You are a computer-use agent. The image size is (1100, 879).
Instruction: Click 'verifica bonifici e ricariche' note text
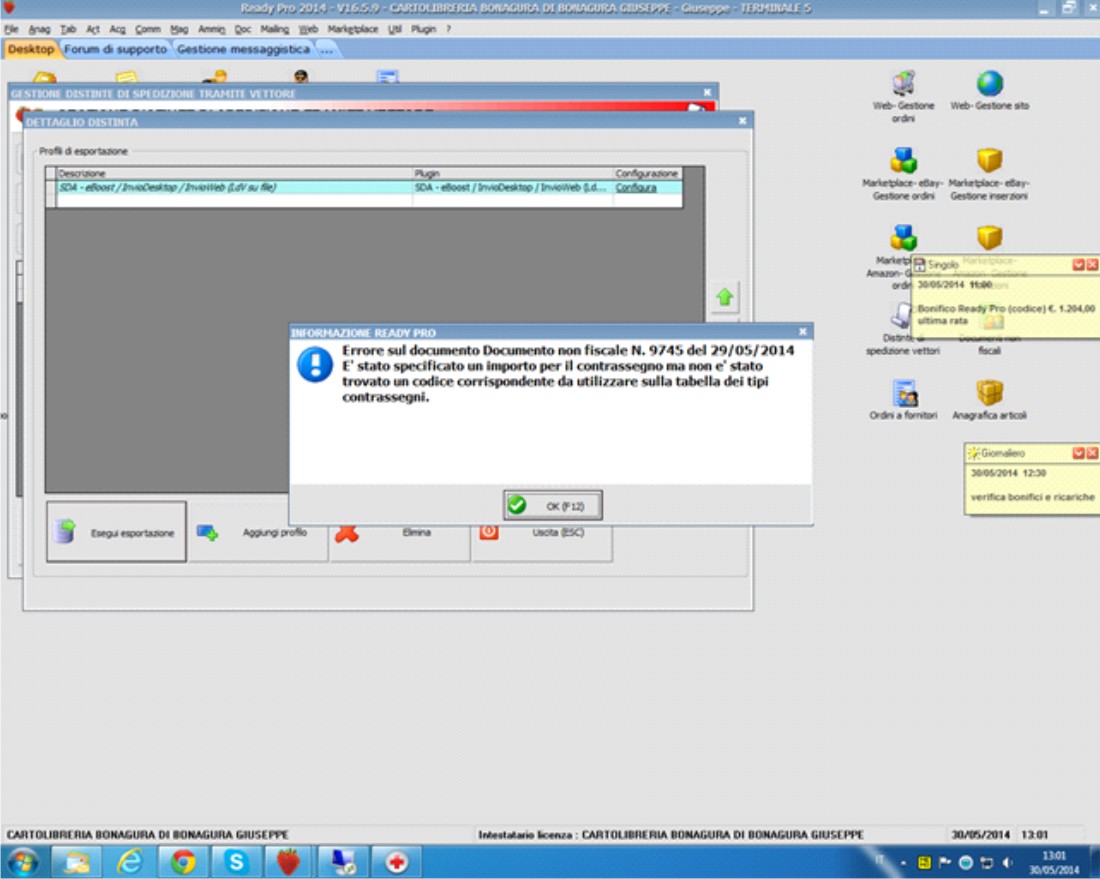coord(1032,497)
